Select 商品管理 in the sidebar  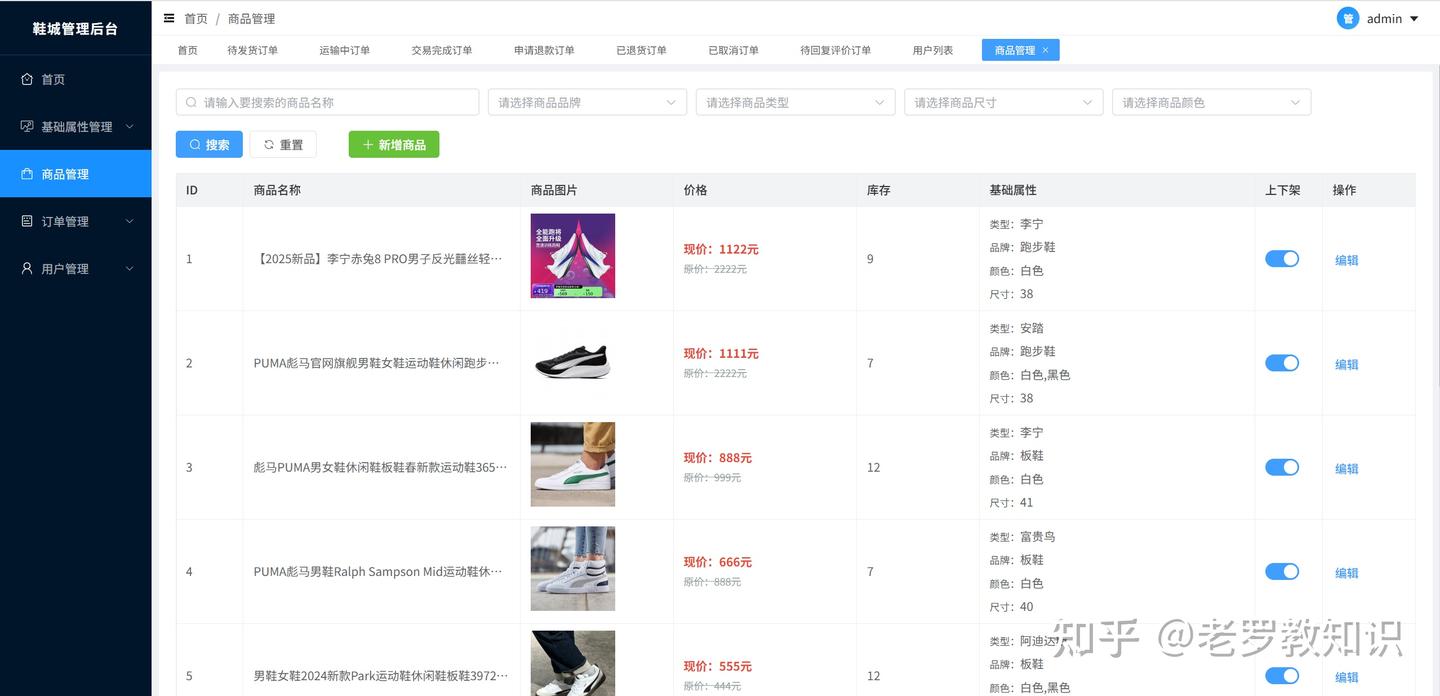click(x=76, y=174)
